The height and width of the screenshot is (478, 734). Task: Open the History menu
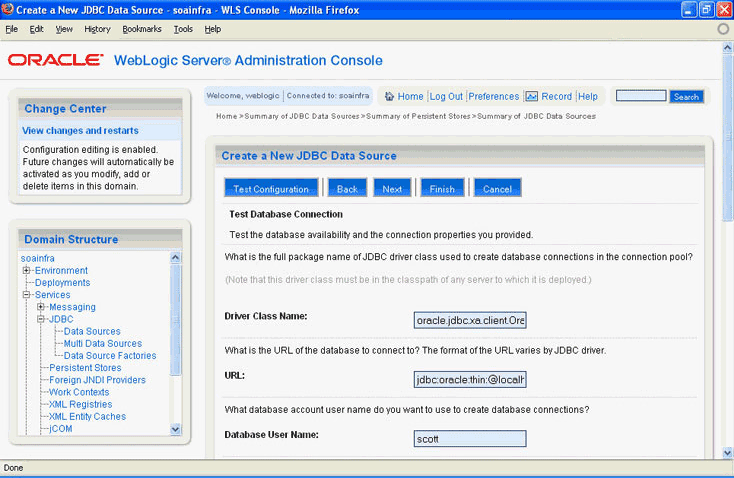coord(97,29)
